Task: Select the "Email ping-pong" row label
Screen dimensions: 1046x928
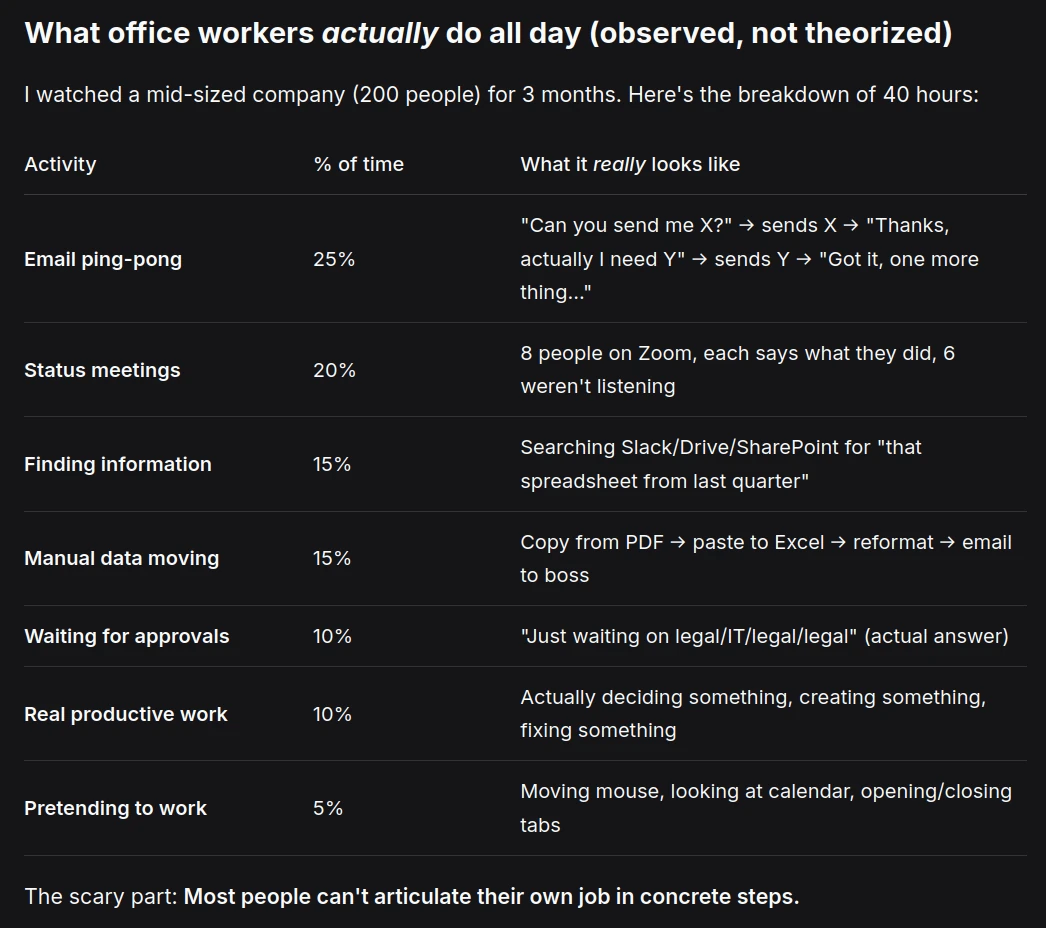Action: tap(103, 259)
